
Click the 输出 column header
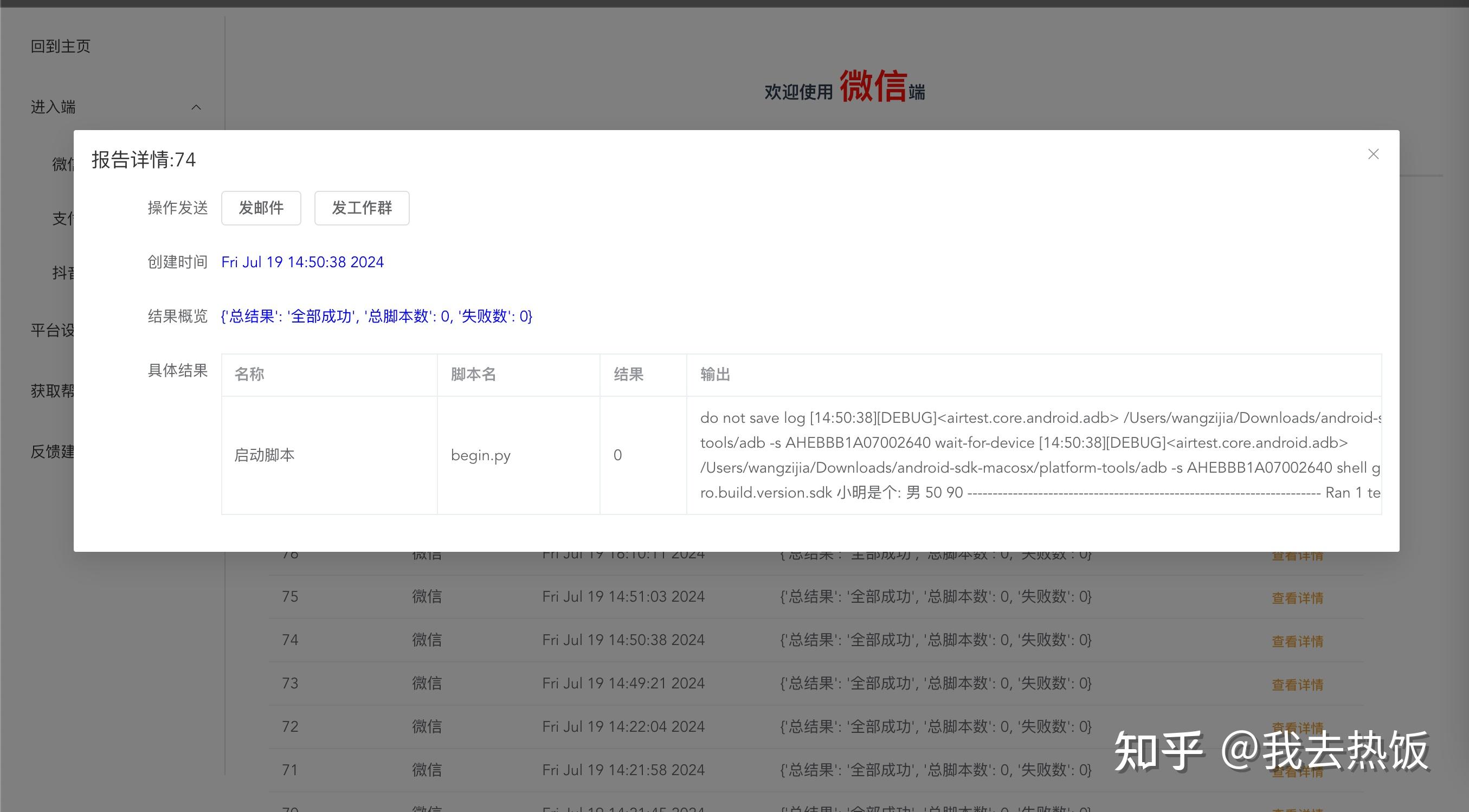click(715, 375)
